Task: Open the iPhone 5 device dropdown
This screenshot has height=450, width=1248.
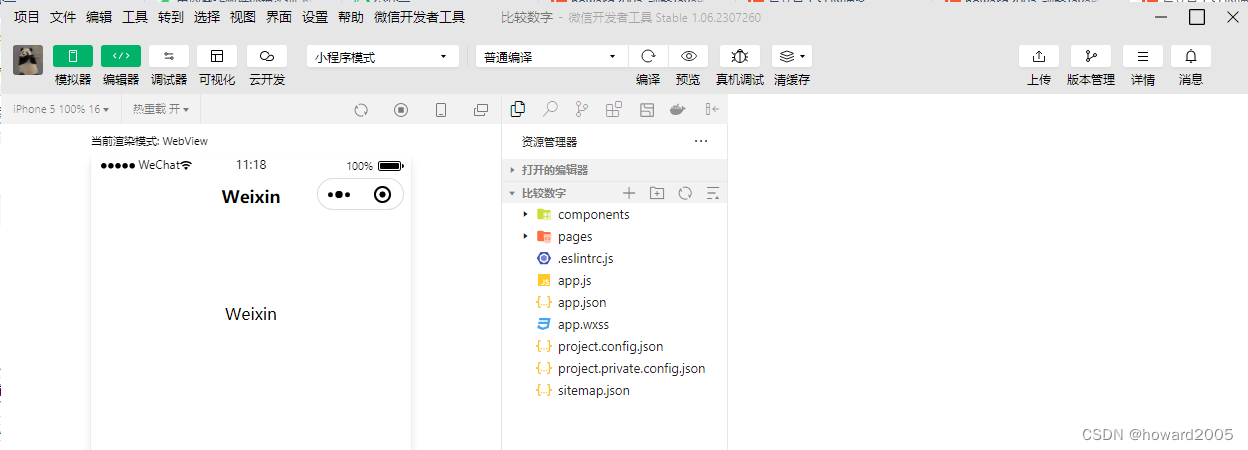Action: coord(61,109)
